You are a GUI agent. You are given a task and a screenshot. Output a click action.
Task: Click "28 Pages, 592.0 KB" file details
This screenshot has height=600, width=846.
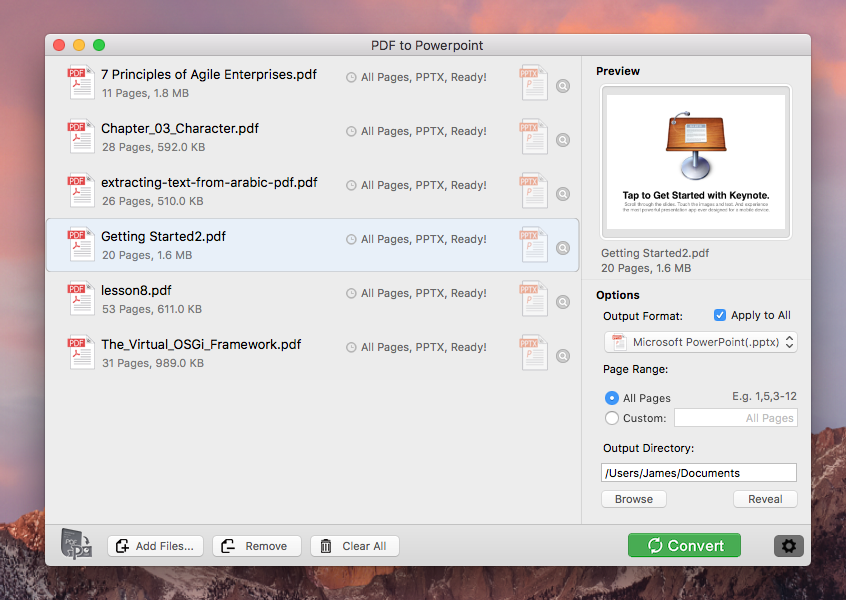[x=154, y=147]
